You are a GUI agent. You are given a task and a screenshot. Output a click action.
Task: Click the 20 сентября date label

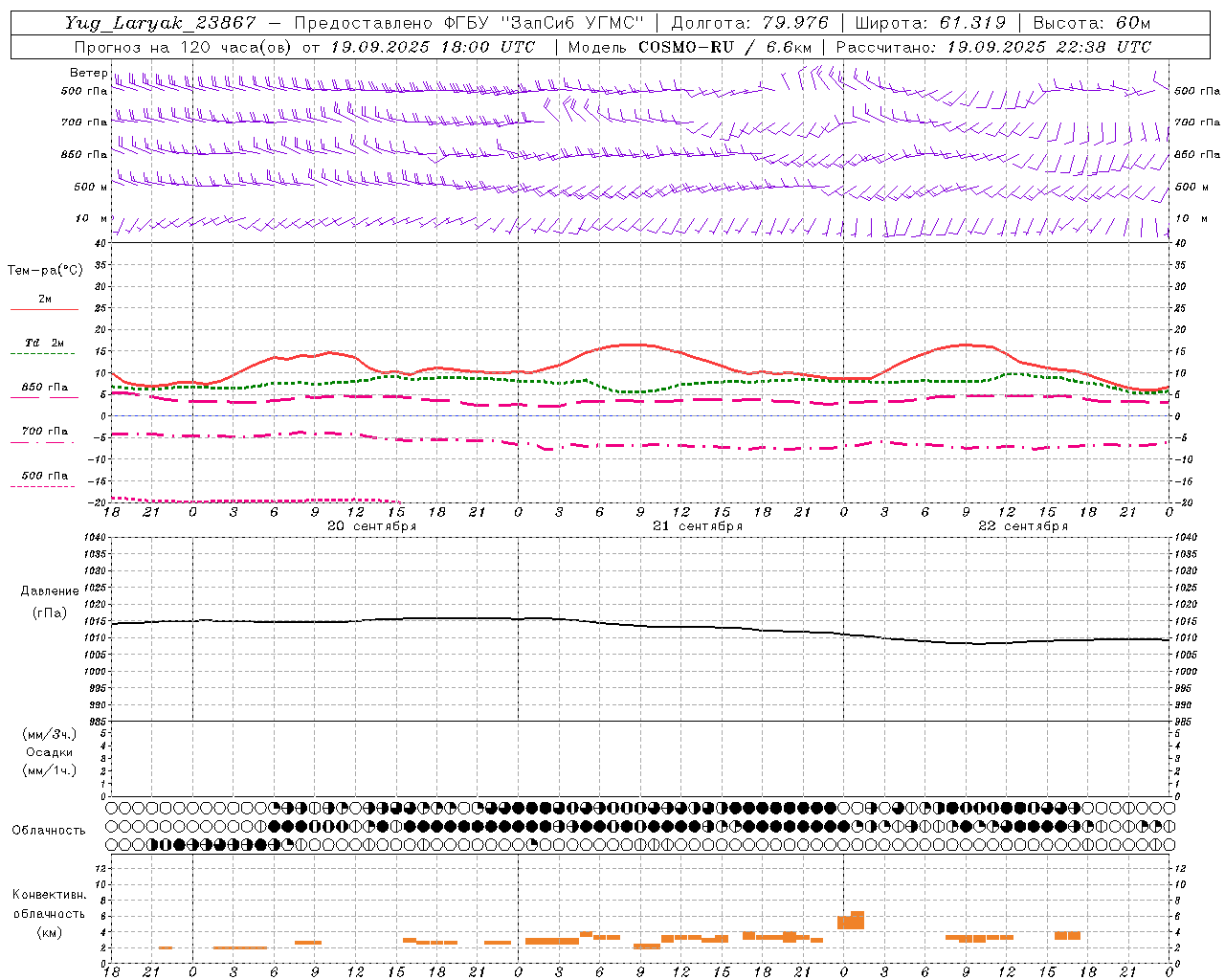pyautogui.click(x=371, y=526)
